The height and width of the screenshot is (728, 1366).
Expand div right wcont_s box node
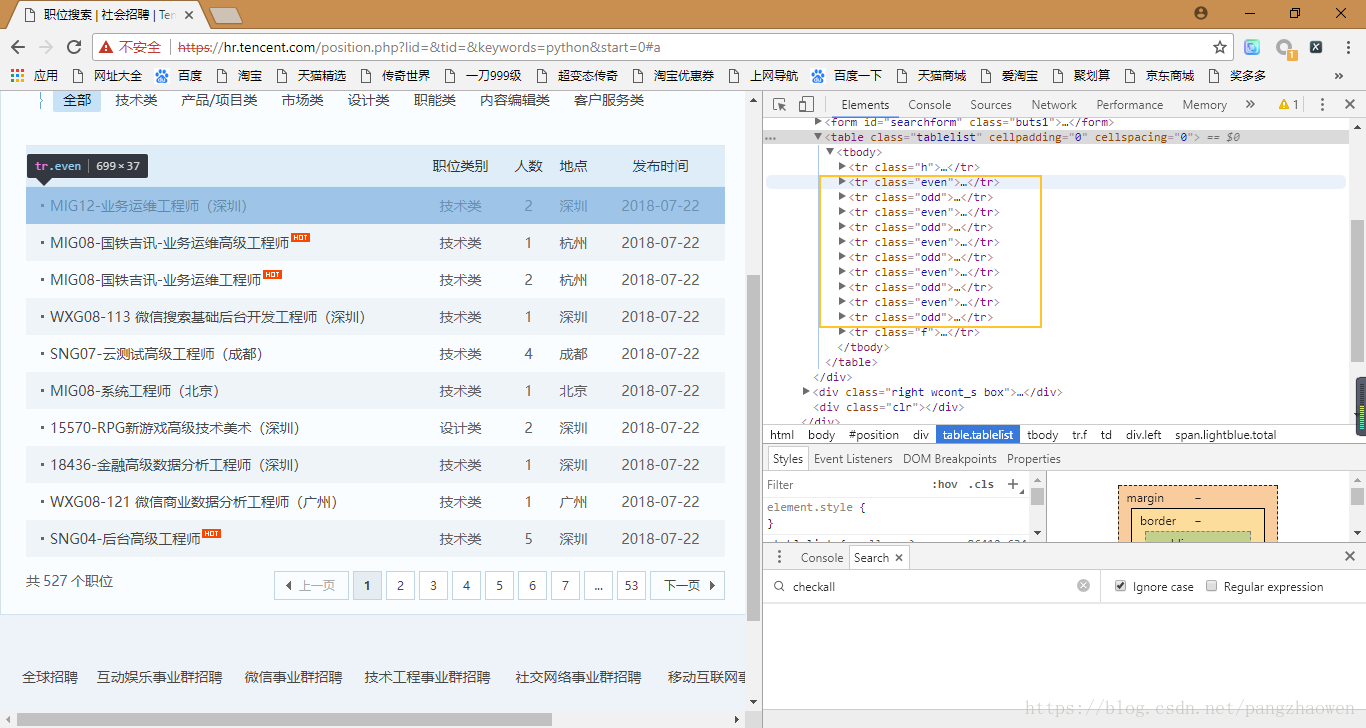click(806, 392)
